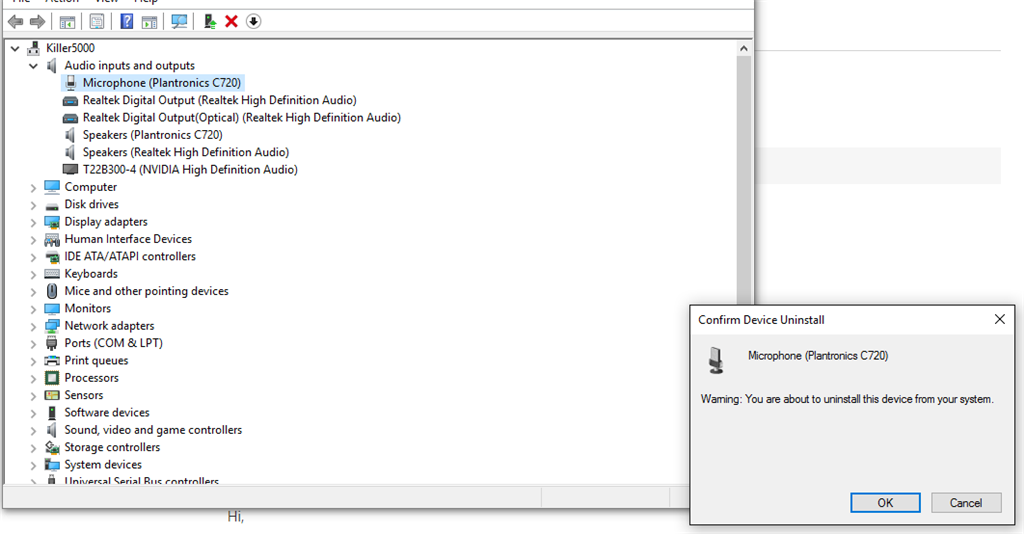
Task: Select the 'Processors' label
Action: click(91, 378)
